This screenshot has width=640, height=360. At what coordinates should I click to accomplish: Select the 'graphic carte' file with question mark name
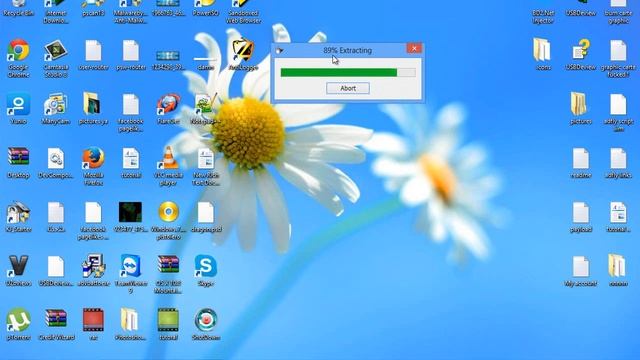[x=618, y=59]
